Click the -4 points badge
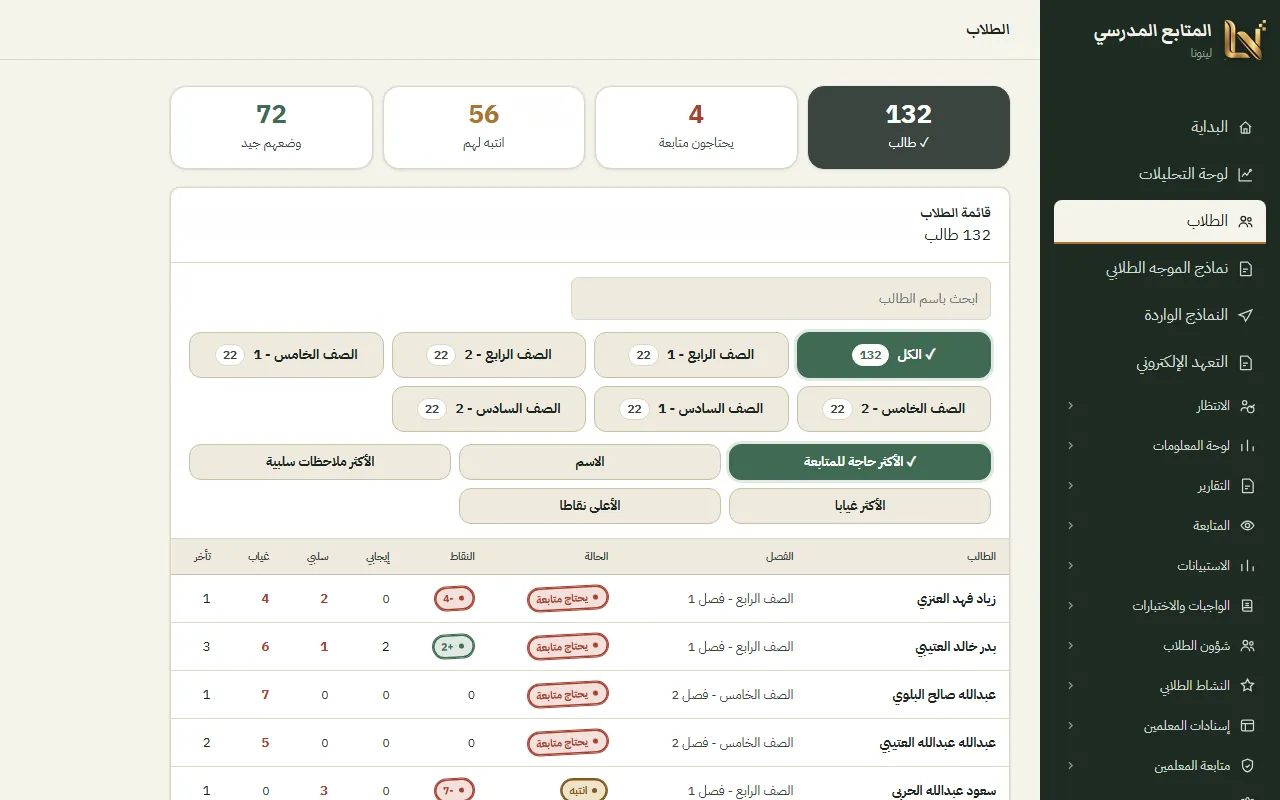Screen dimensions: 1280x800 (x=454, y=599)
